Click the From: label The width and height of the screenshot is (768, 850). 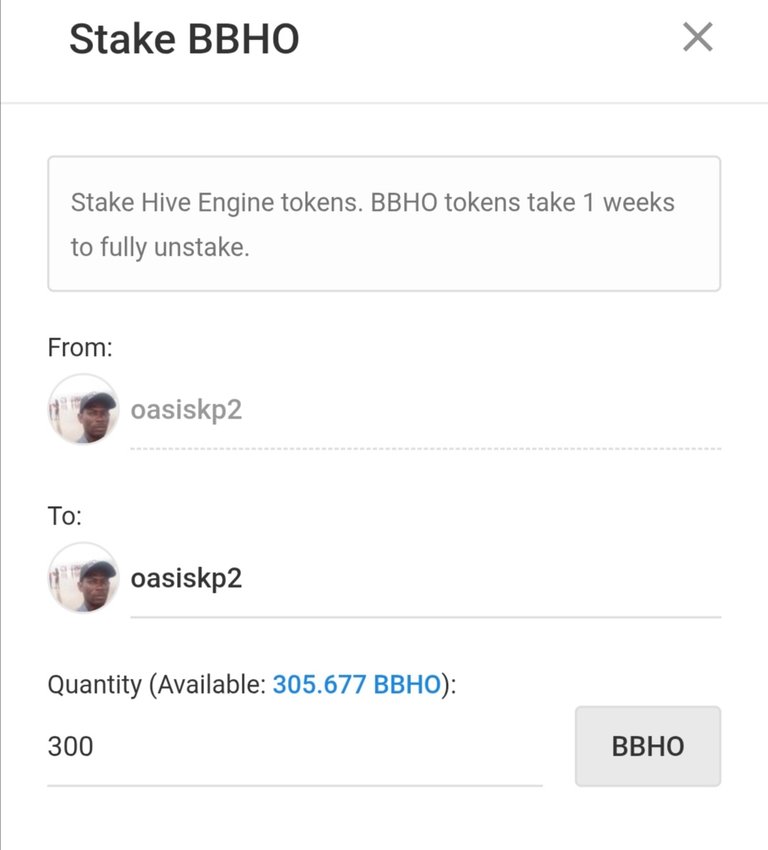point(80,347)
